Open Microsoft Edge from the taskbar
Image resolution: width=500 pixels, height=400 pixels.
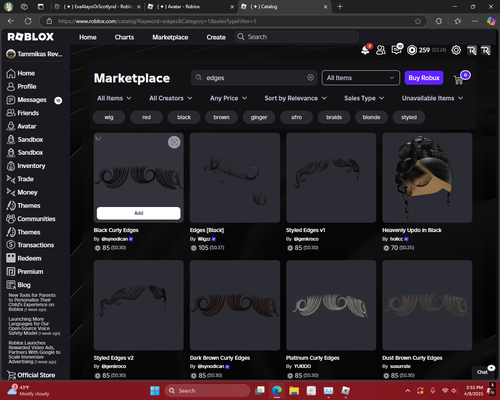[x=277, y=391]
